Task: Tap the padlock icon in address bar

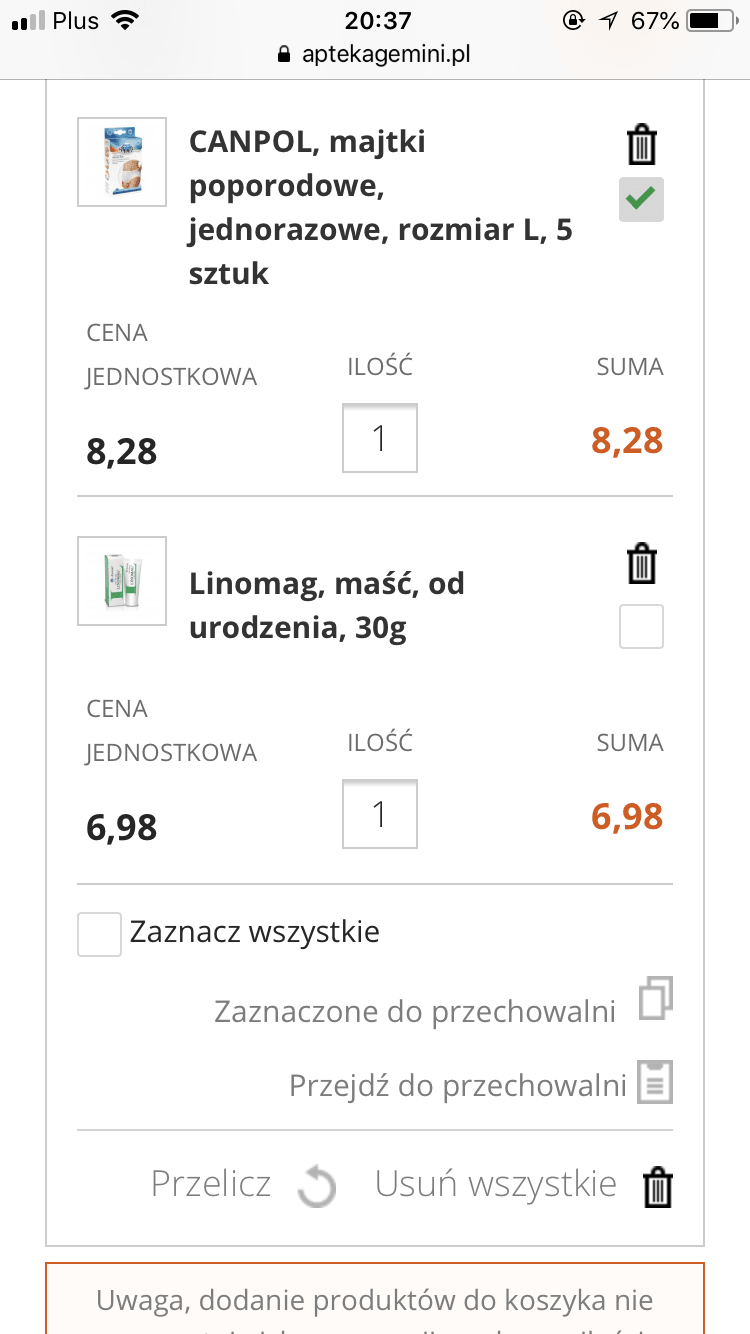Action: point(285,54)
